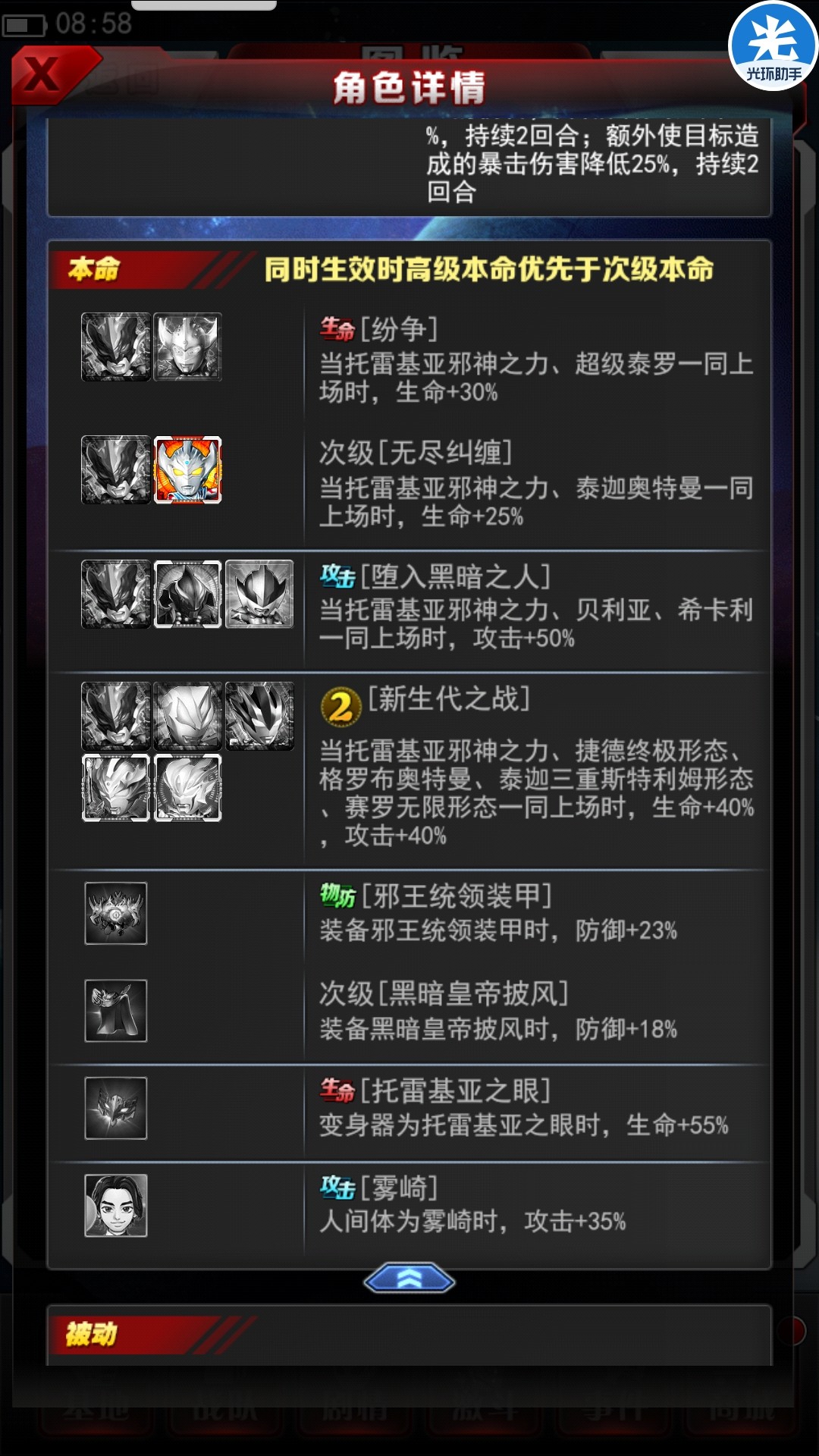Screen dimensions: 819x1456
Task: Tap the 赛罗无限形态 portrait in second row
Action: click(x=188, y=788)
